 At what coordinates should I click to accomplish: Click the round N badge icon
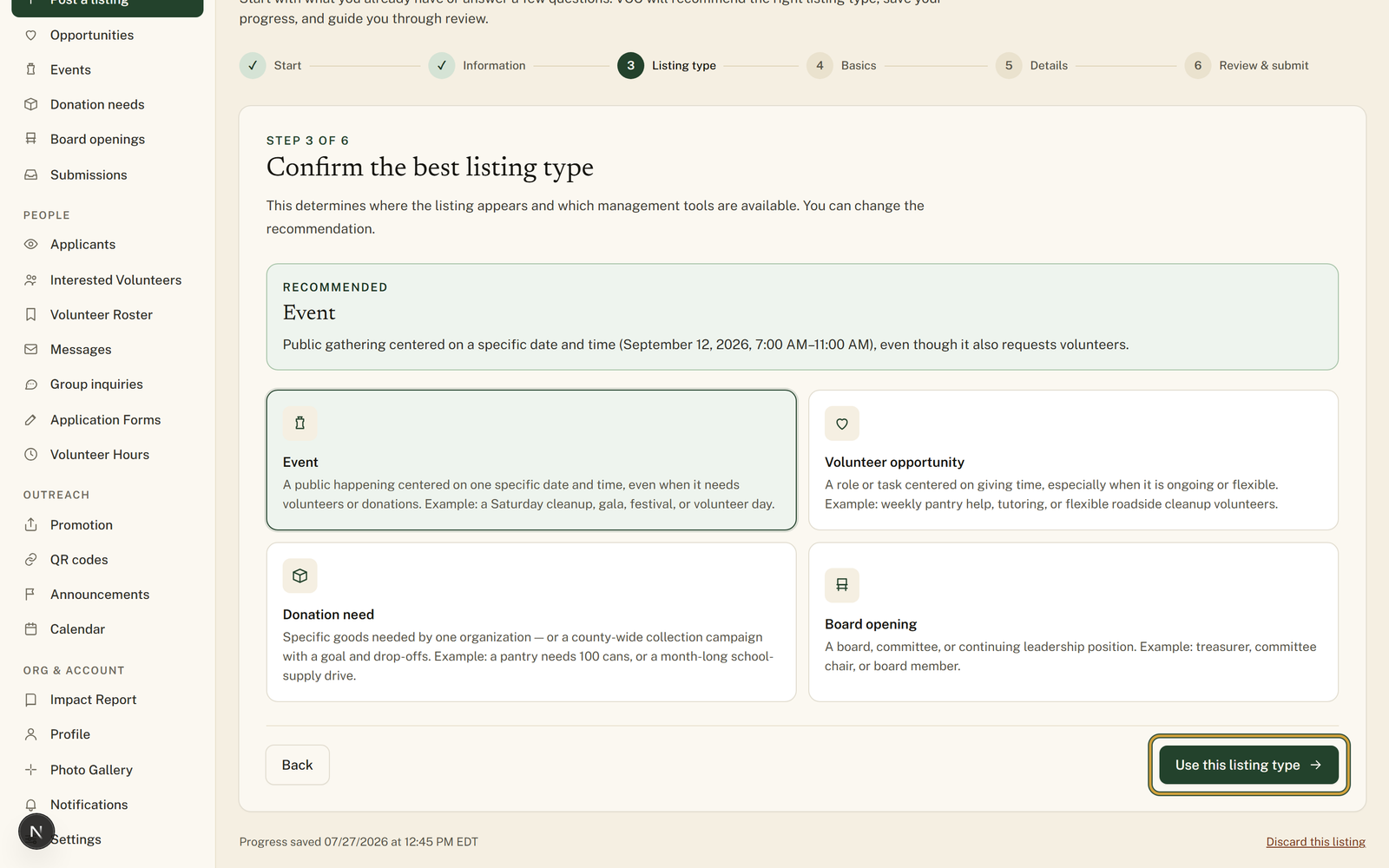click(36, 832)
